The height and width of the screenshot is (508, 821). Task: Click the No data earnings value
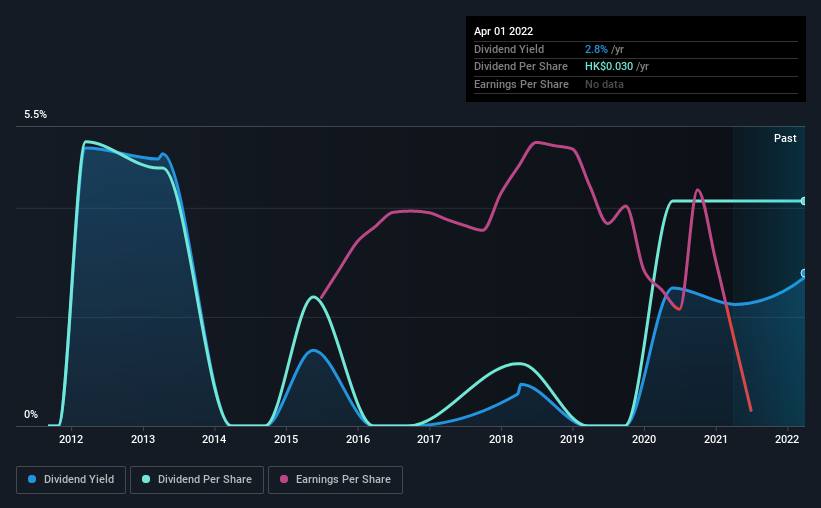pyautogui.click(x=604, y=84)
